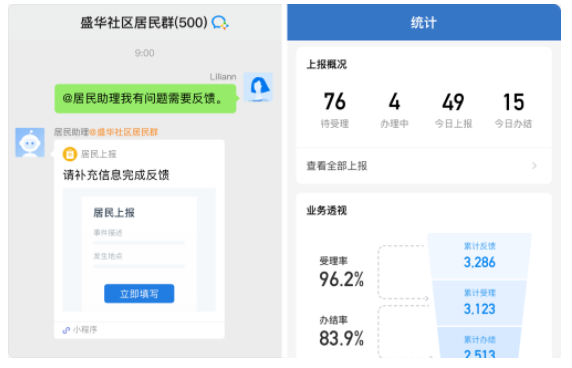Tap the 立即填写 button

click(x=139, y=294)
